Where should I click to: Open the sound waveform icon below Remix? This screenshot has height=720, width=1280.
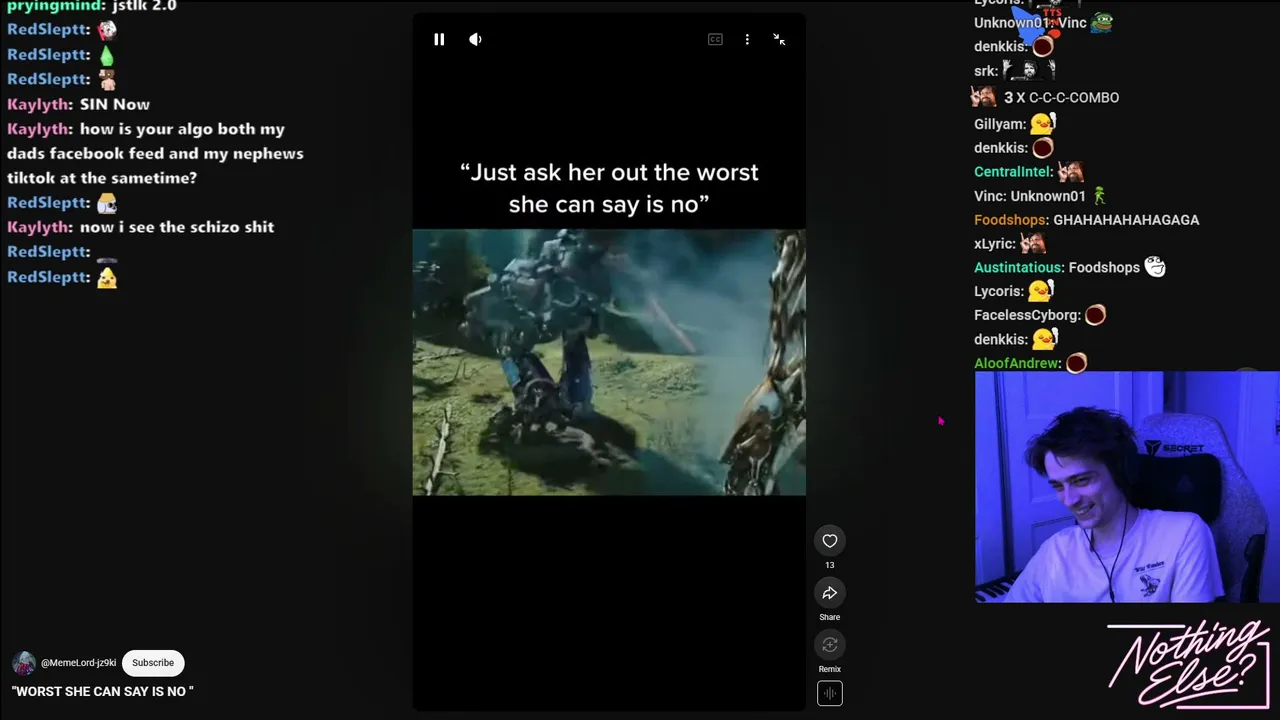point(830,693)
